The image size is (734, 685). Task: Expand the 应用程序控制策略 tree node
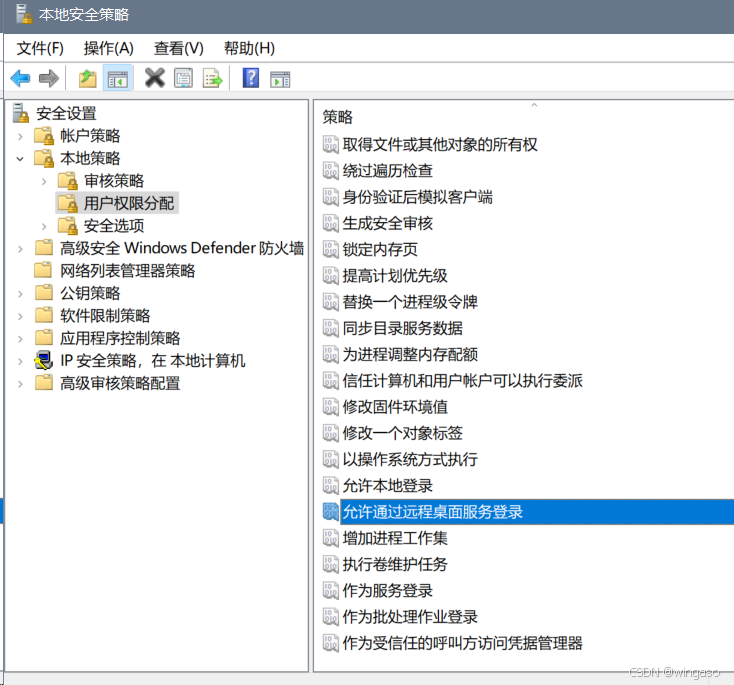(x=20, y=339)
